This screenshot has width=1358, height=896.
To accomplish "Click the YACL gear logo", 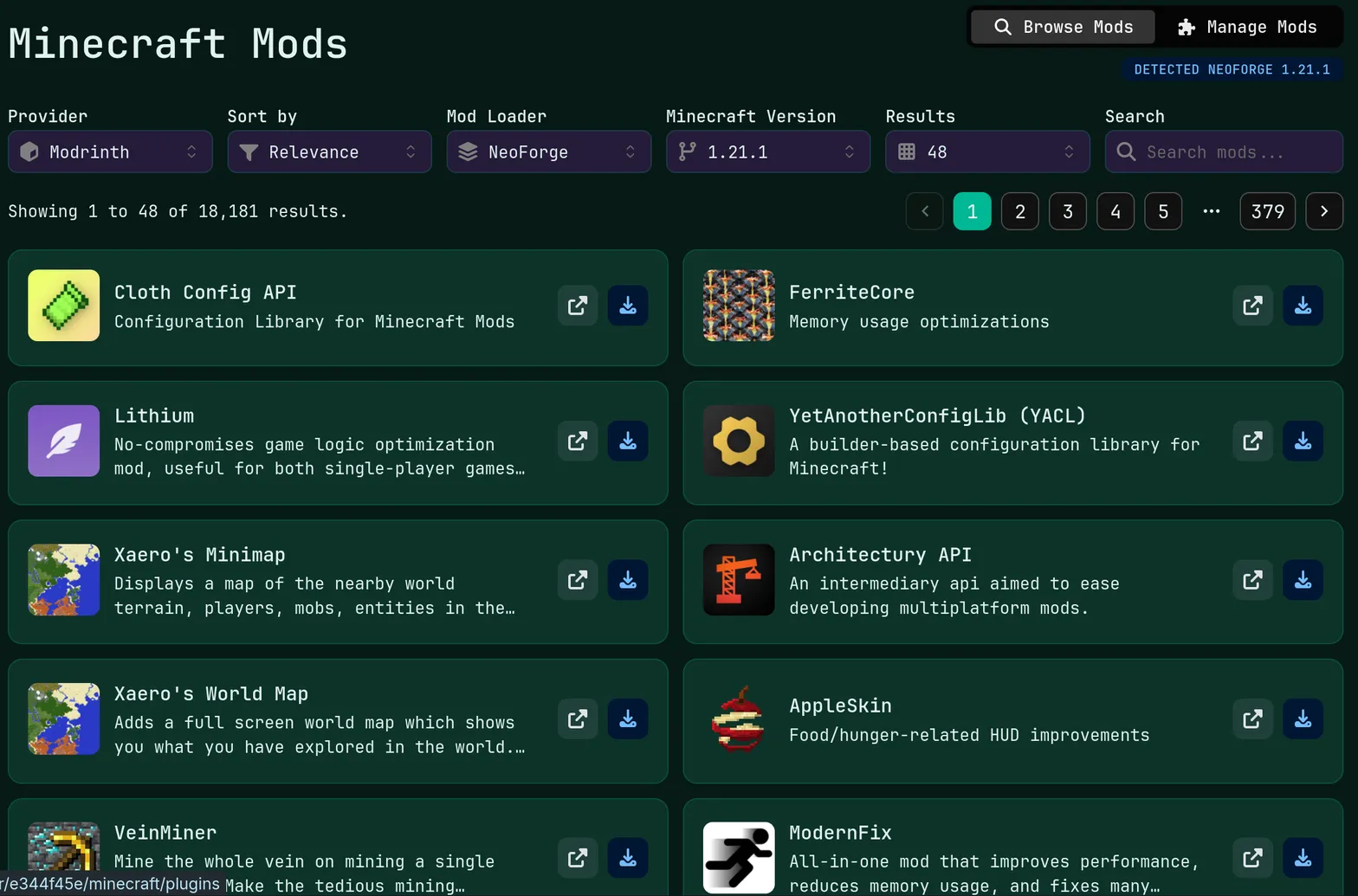I will [x=739, y=441].
